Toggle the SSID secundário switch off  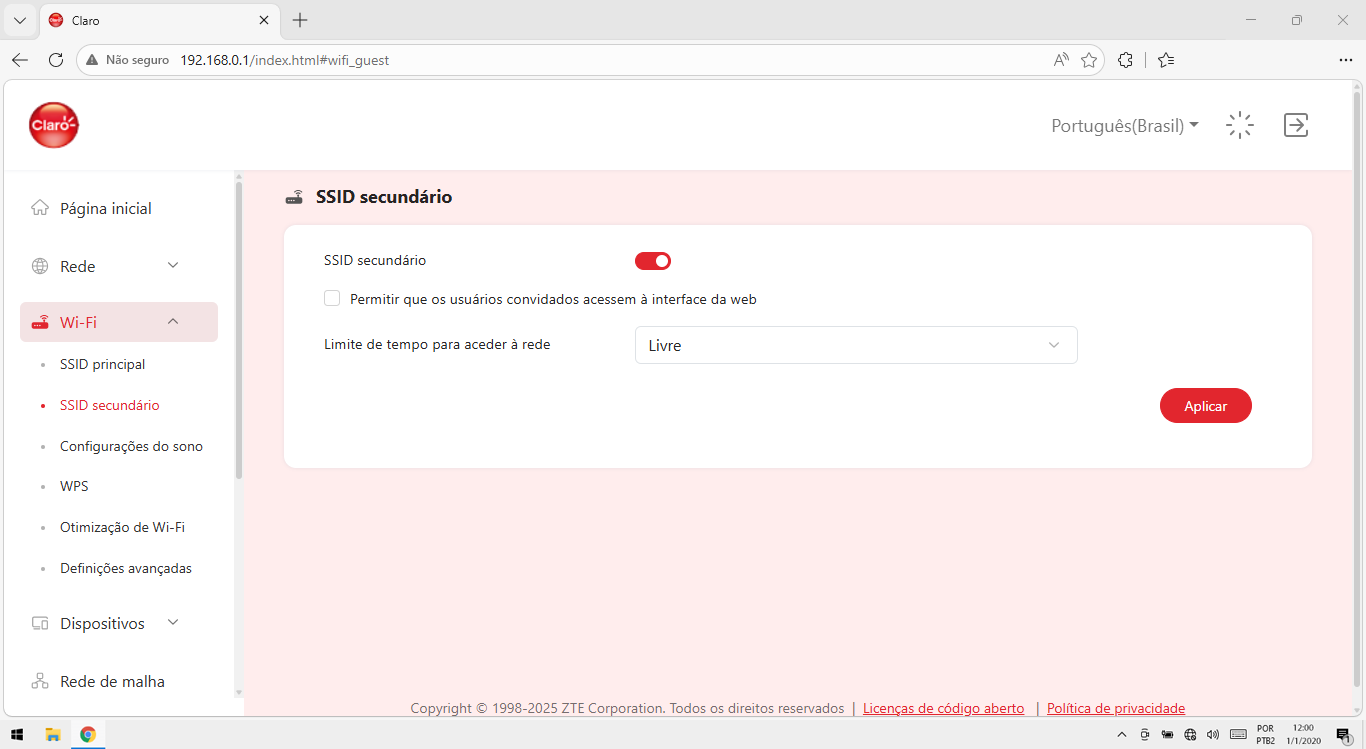[x=653, y=261]
